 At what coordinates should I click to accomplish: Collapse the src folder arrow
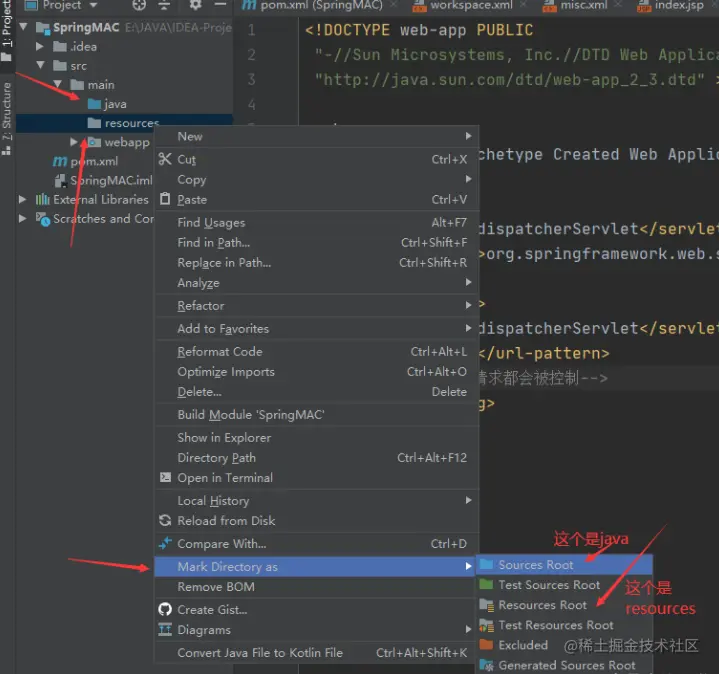(40, 66)
